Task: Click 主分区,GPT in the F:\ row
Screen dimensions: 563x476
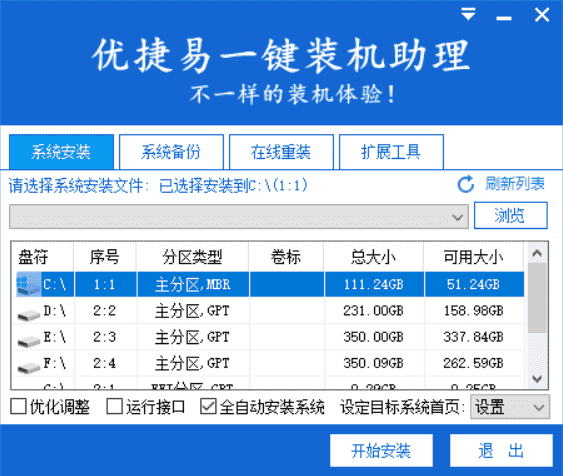Action: pyautogui.click(x=192, y=363)
